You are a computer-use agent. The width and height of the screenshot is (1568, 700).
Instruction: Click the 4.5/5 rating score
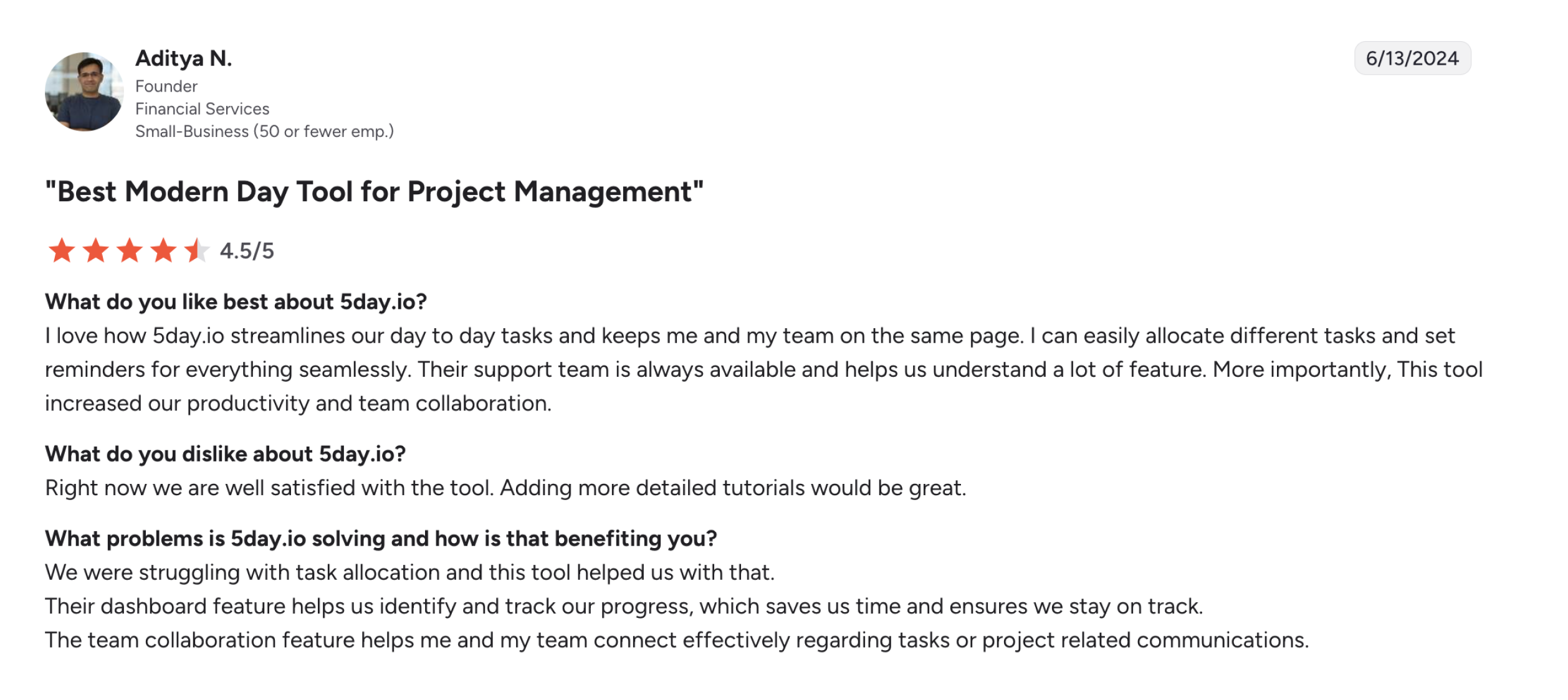[247, 251]
